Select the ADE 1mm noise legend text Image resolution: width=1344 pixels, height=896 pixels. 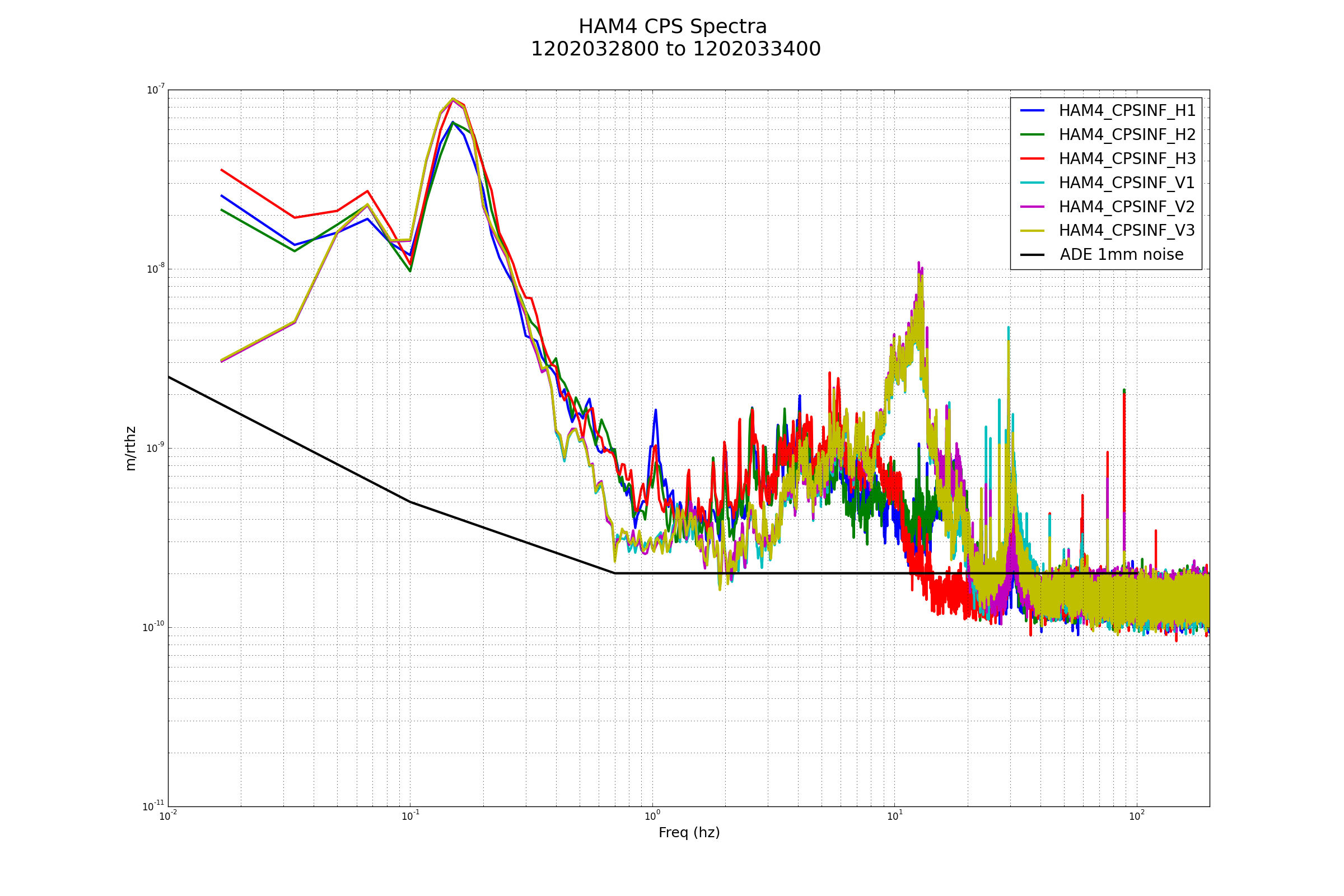click(1122, 255)
